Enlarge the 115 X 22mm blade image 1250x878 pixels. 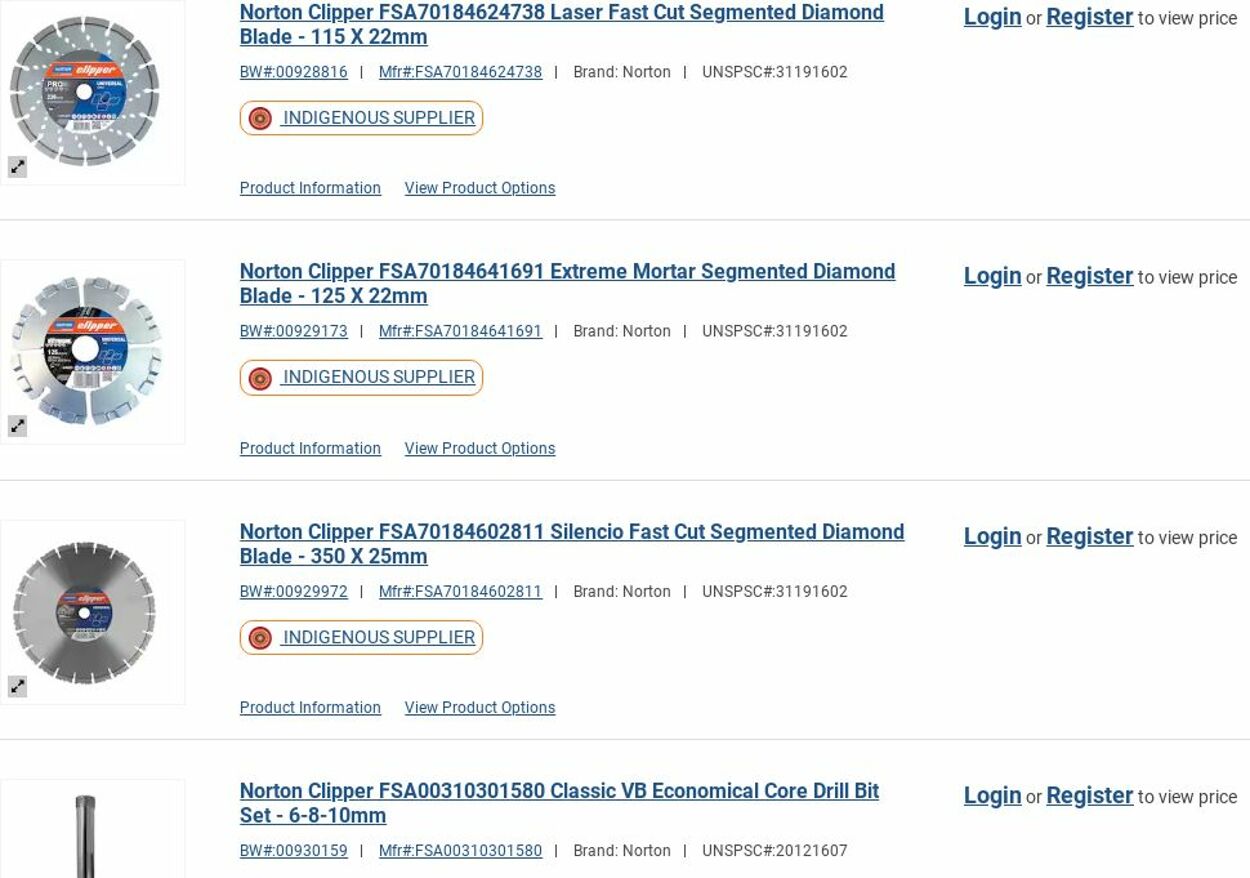18,167
